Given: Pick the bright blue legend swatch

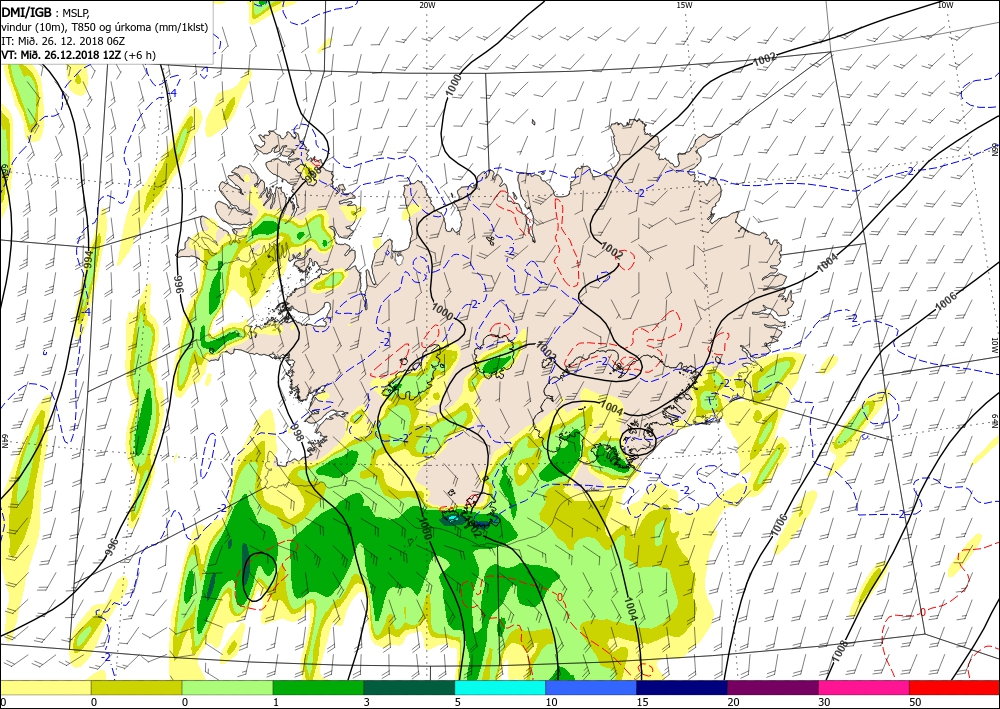Looking at the screenshot, I should pos(591,687).
